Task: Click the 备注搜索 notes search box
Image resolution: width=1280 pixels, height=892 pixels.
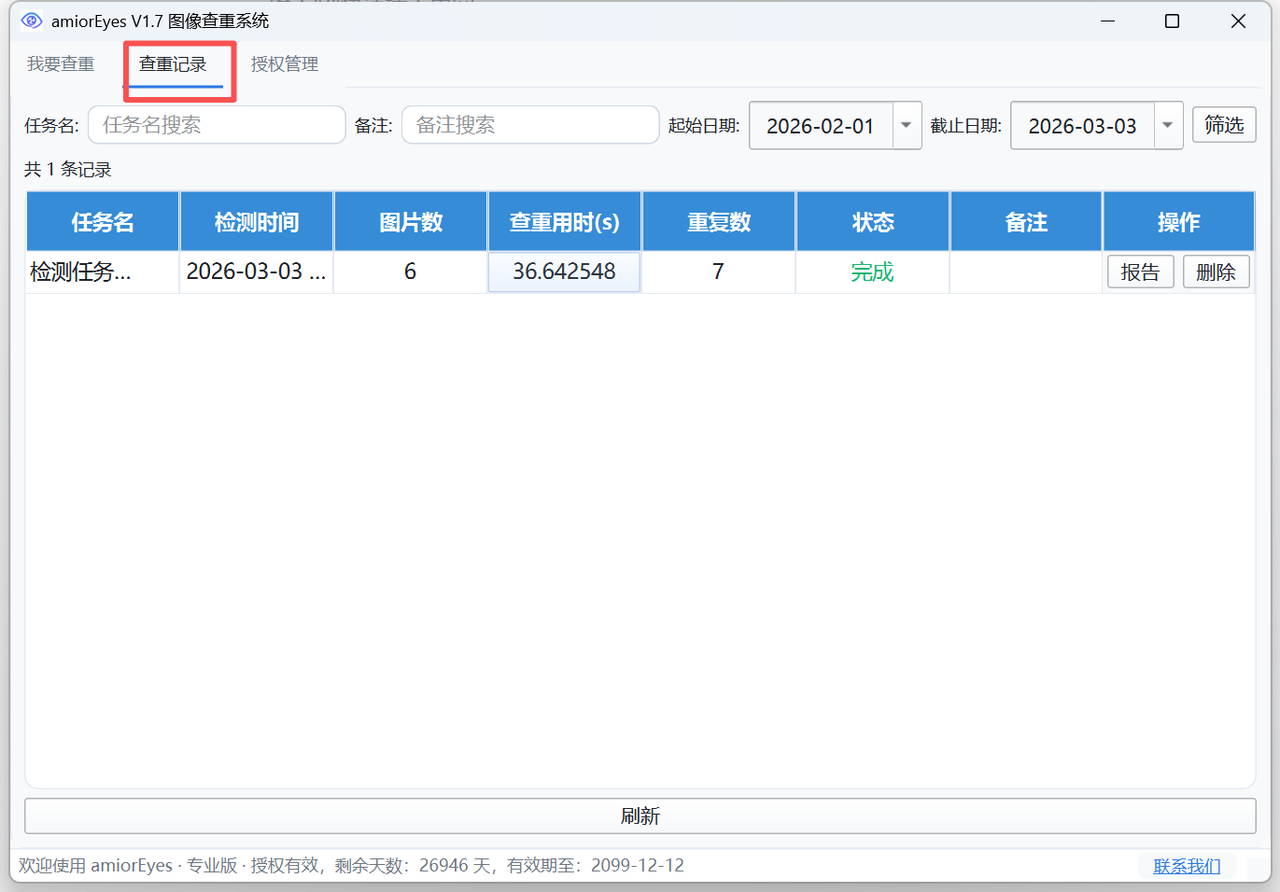Action: (530, 124)
